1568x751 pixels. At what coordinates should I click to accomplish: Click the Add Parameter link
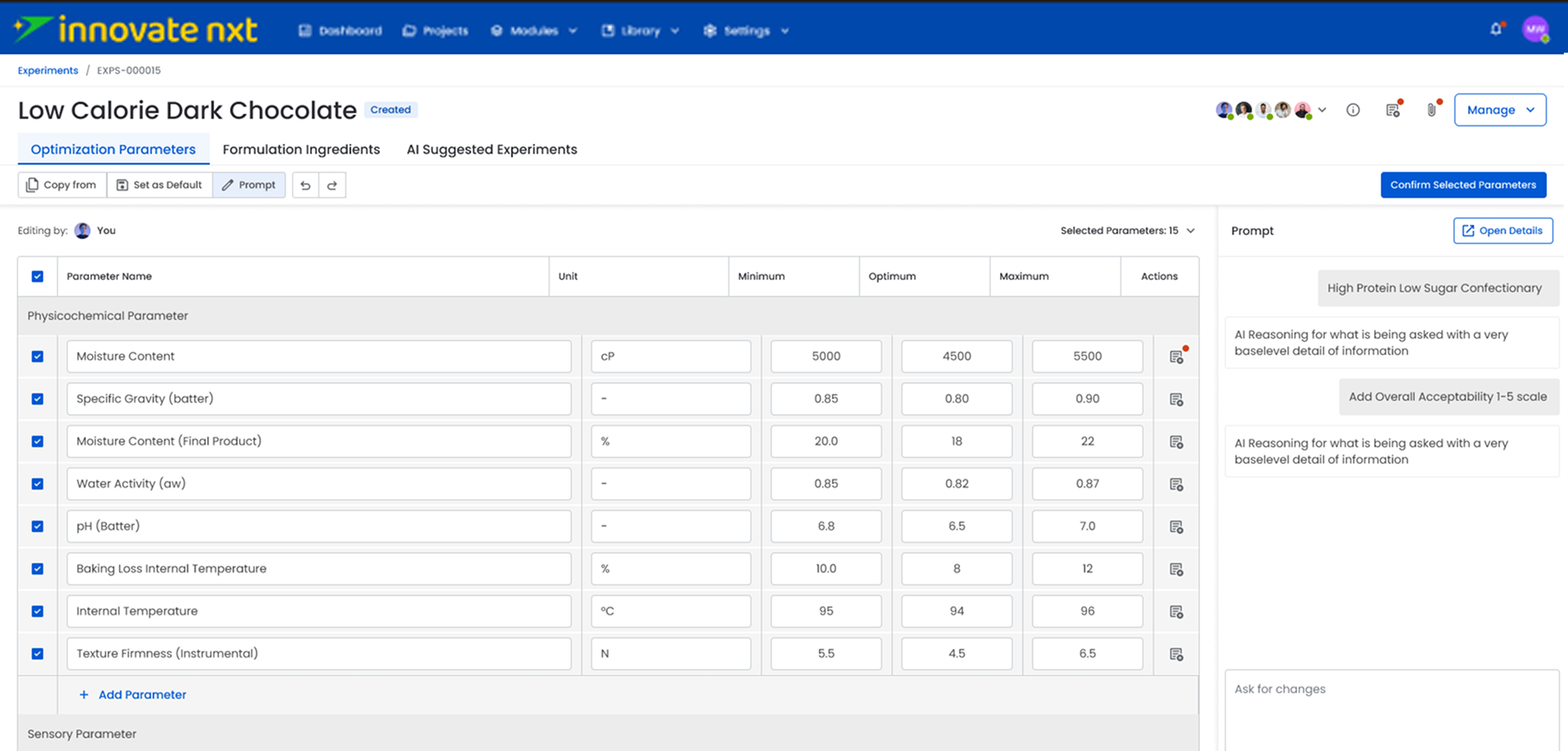coord(132,695)
